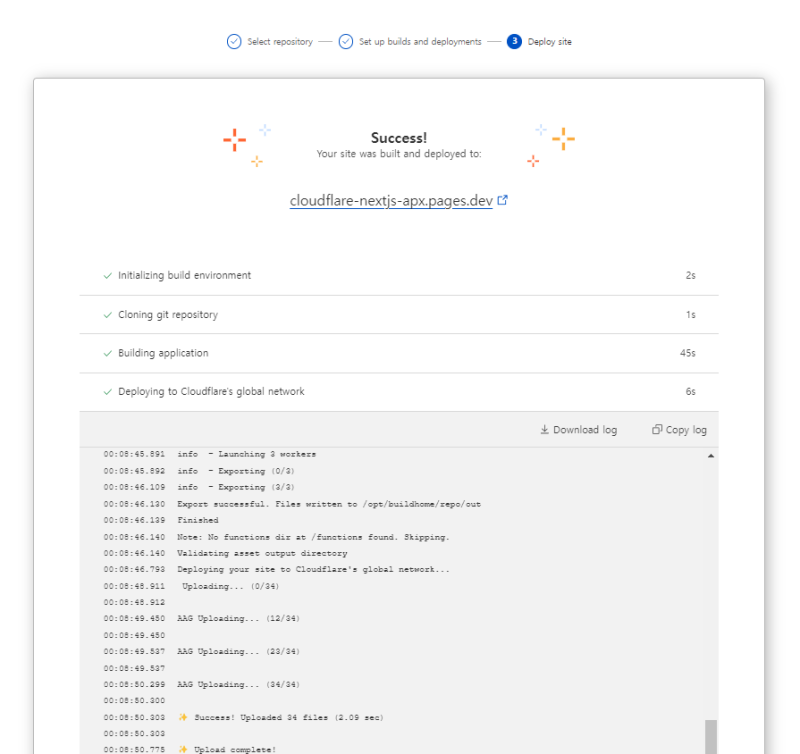800x754 pixels.
Task: Click checkmark for Cloning git repository
Action: [108, 315]
